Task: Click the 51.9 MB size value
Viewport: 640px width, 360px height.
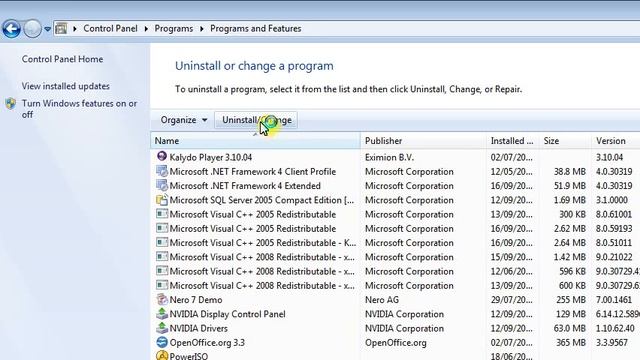Action: pos(569,186)
